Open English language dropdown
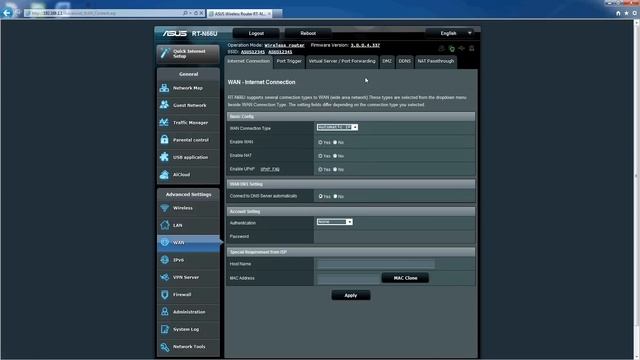640x360 pixels. pyautogui.click(x=451, y=33)
